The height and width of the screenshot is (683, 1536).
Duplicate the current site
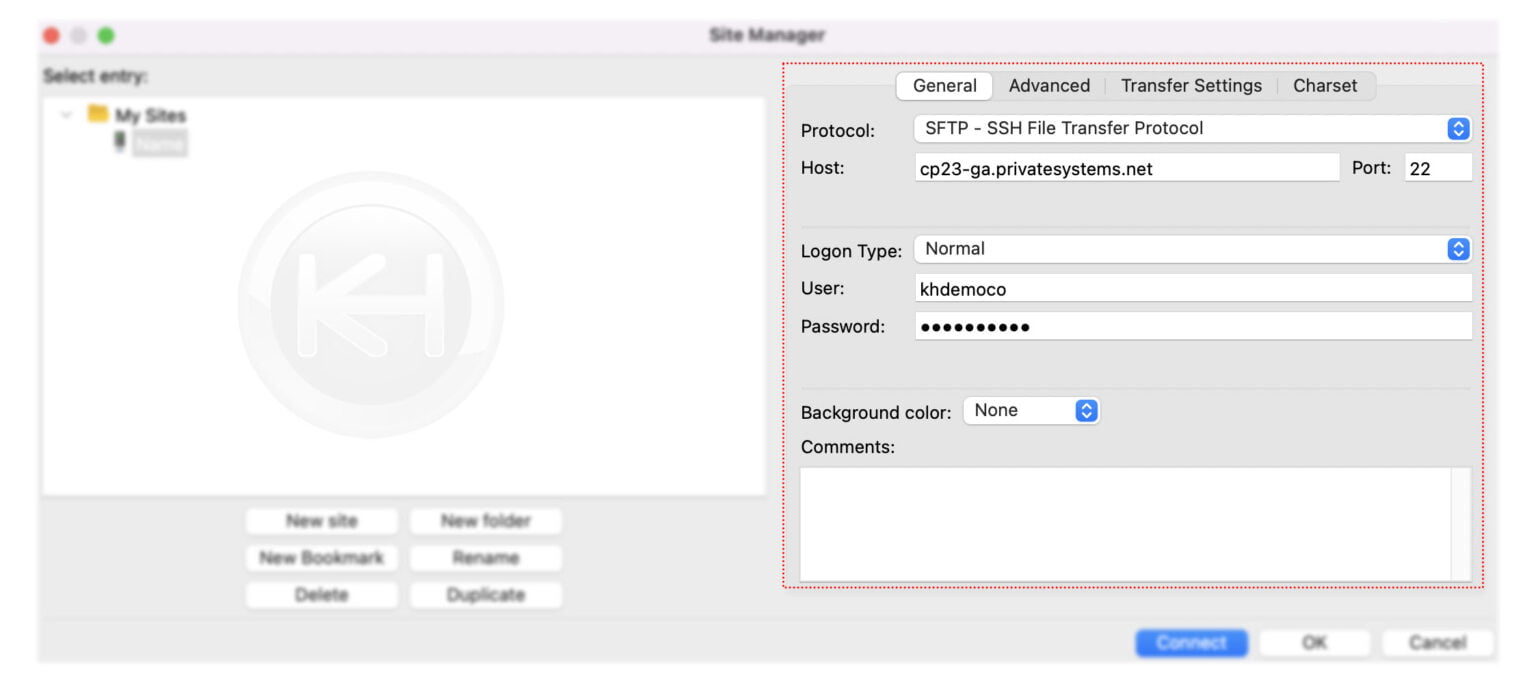pos(486,594)
